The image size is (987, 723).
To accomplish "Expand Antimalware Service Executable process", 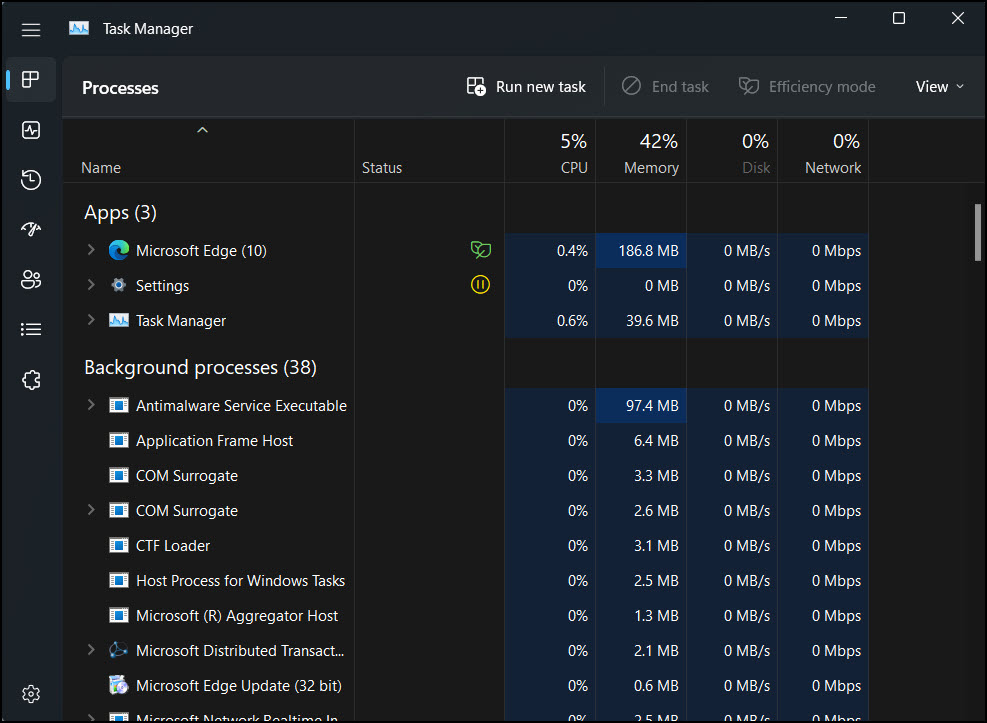I will point(91,405).
